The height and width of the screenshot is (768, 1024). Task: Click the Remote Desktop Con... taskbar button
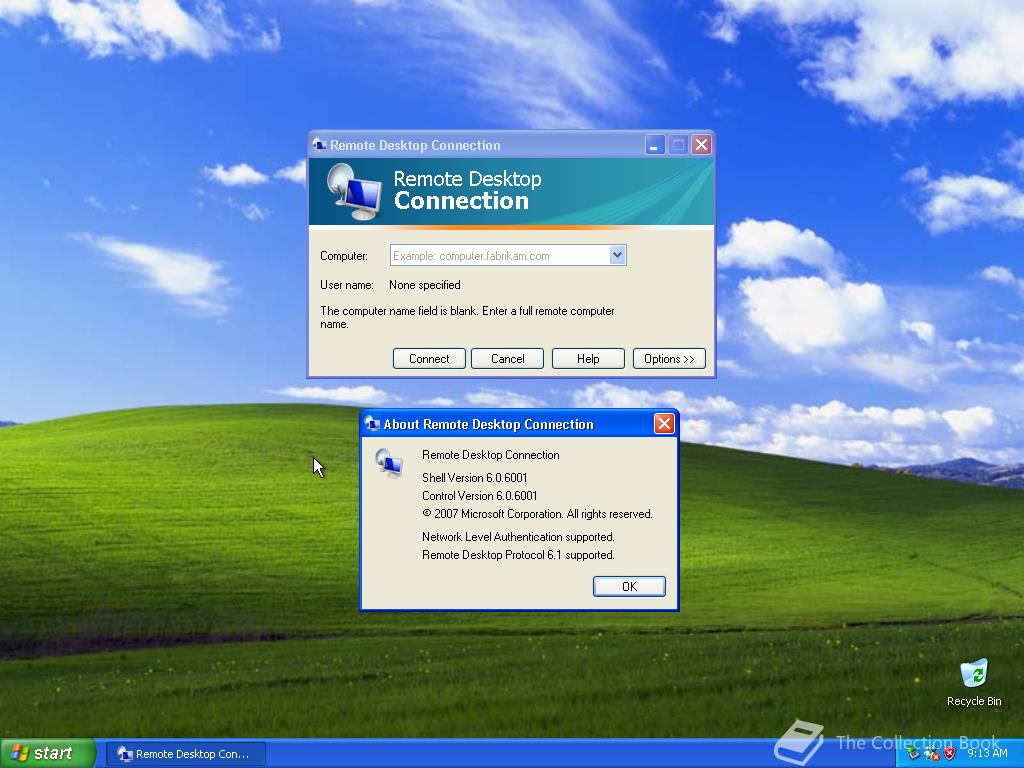point(185,754)
